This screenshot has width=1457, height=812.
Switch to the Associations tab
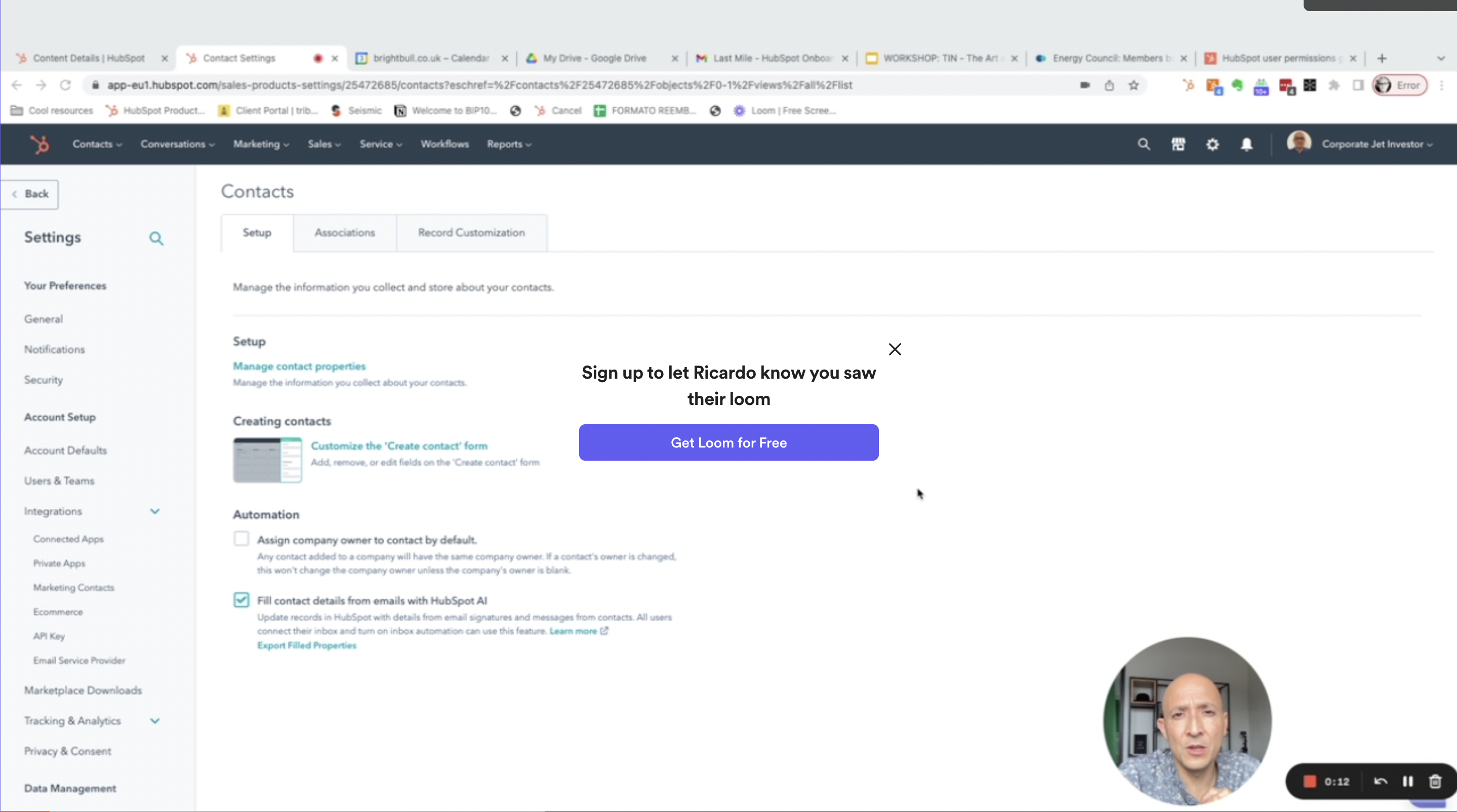(344, 232)
